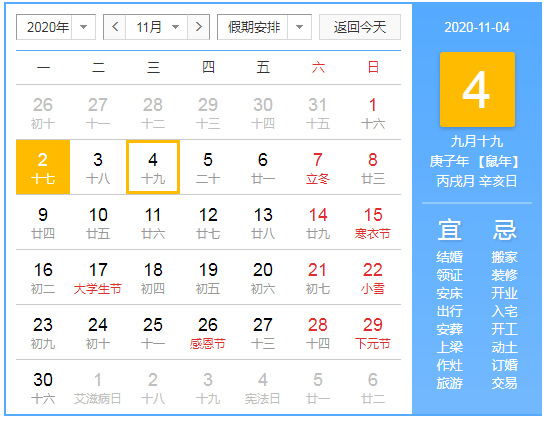The image size is (549, 423).
Task: Select highlighted date 2 十七
Action: point(43,167)
